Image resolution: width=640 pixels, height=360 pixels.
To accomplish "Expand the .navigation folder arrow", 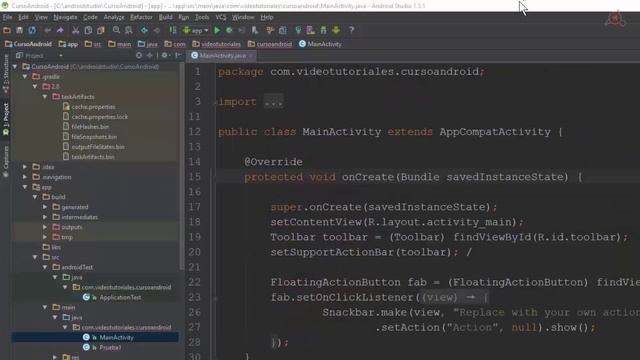I will pos(25,177).
